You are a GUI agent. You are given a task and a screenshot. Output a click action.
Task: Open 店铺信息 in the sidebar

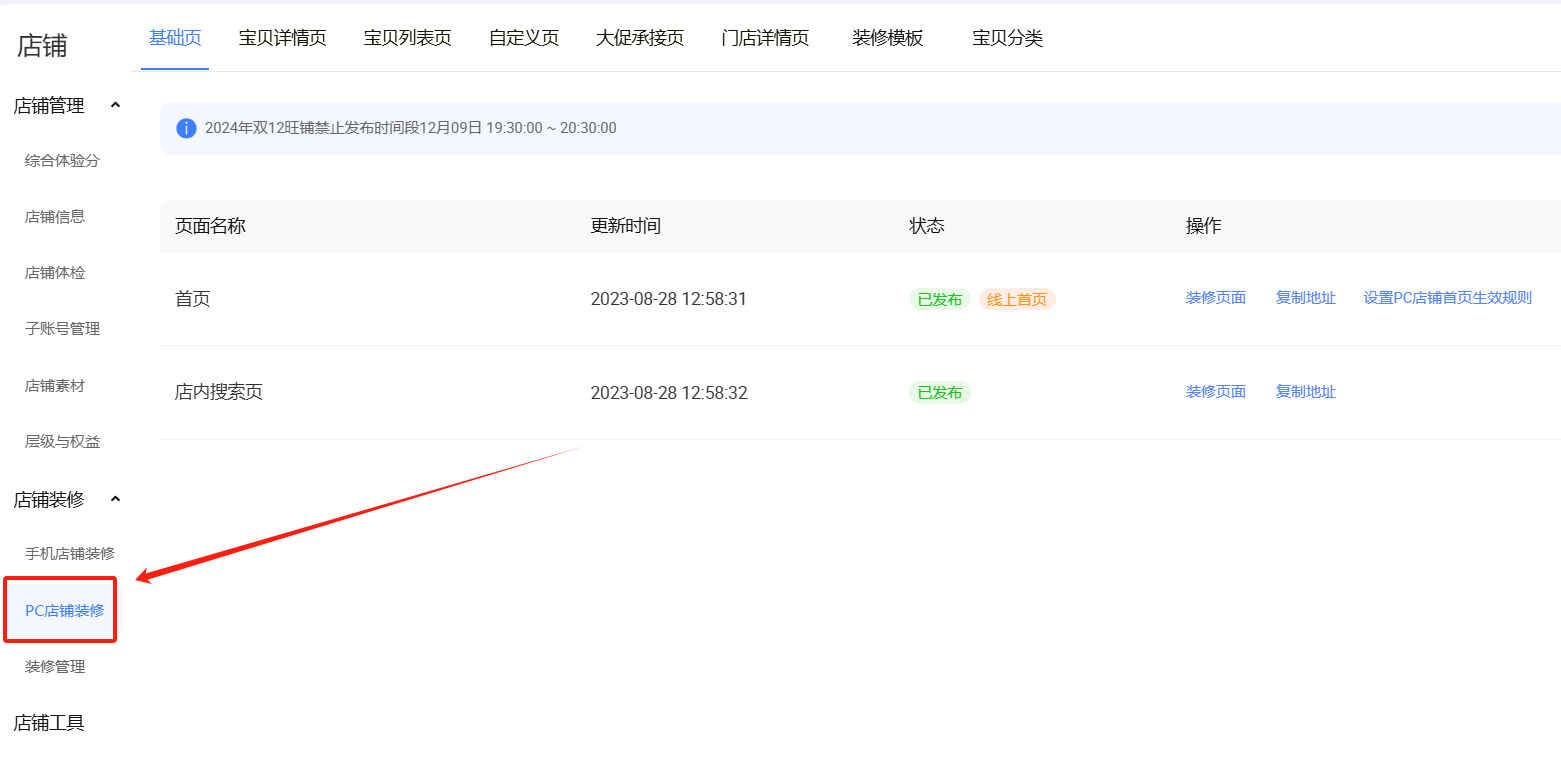(x=55, y=216)
